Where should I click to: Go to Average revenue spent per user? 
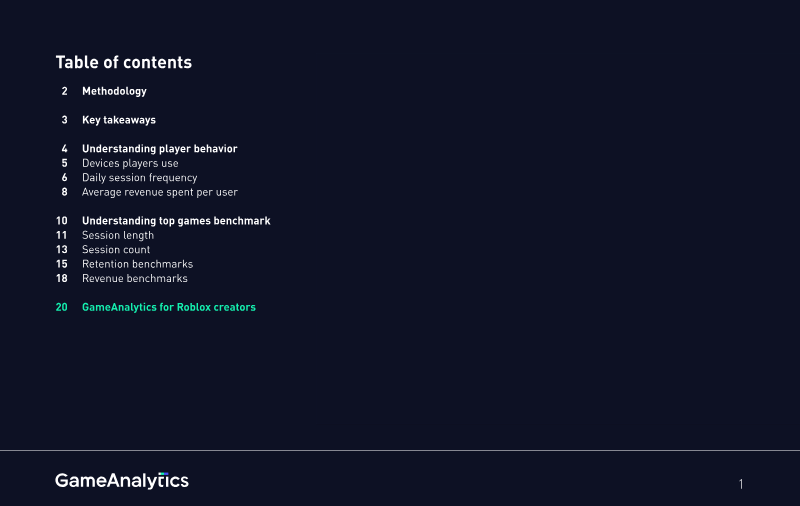159,192
